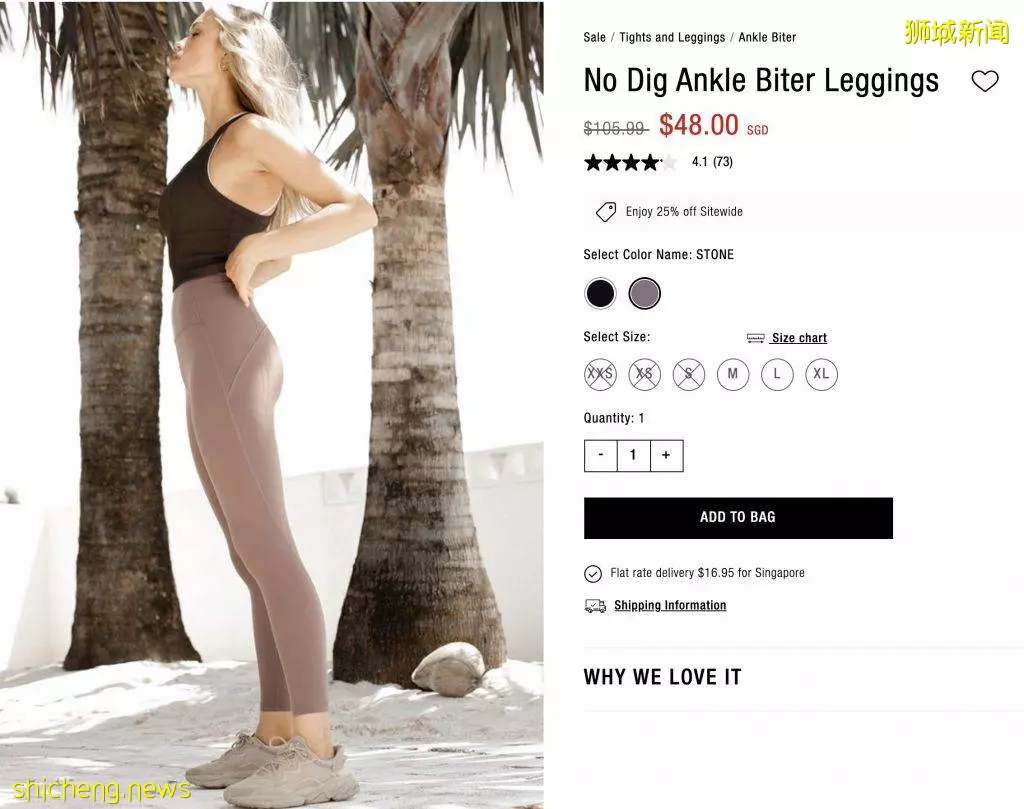
Task: Open the Sale breadcrumb
Action: tap(594, 37)
